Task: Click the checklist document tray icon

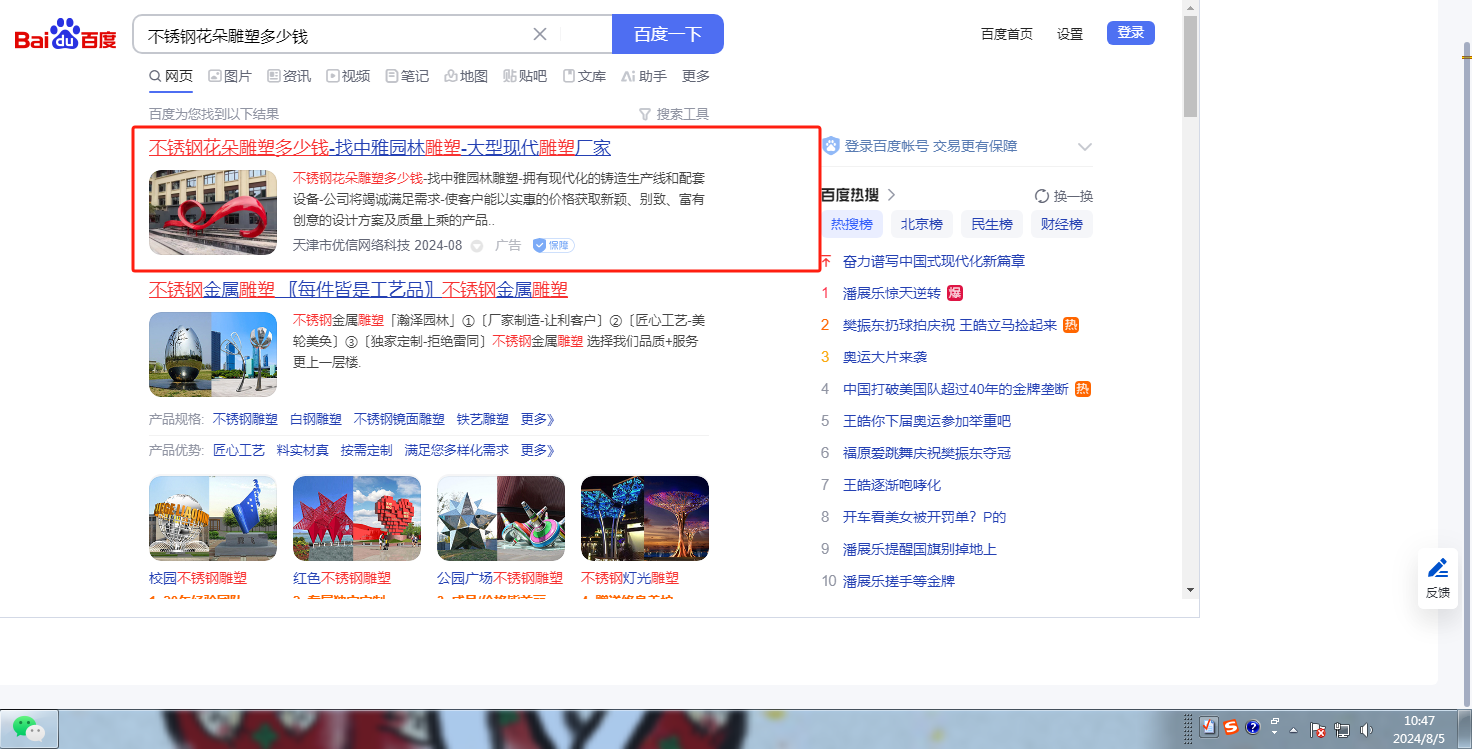Action: coord(1208,728)
